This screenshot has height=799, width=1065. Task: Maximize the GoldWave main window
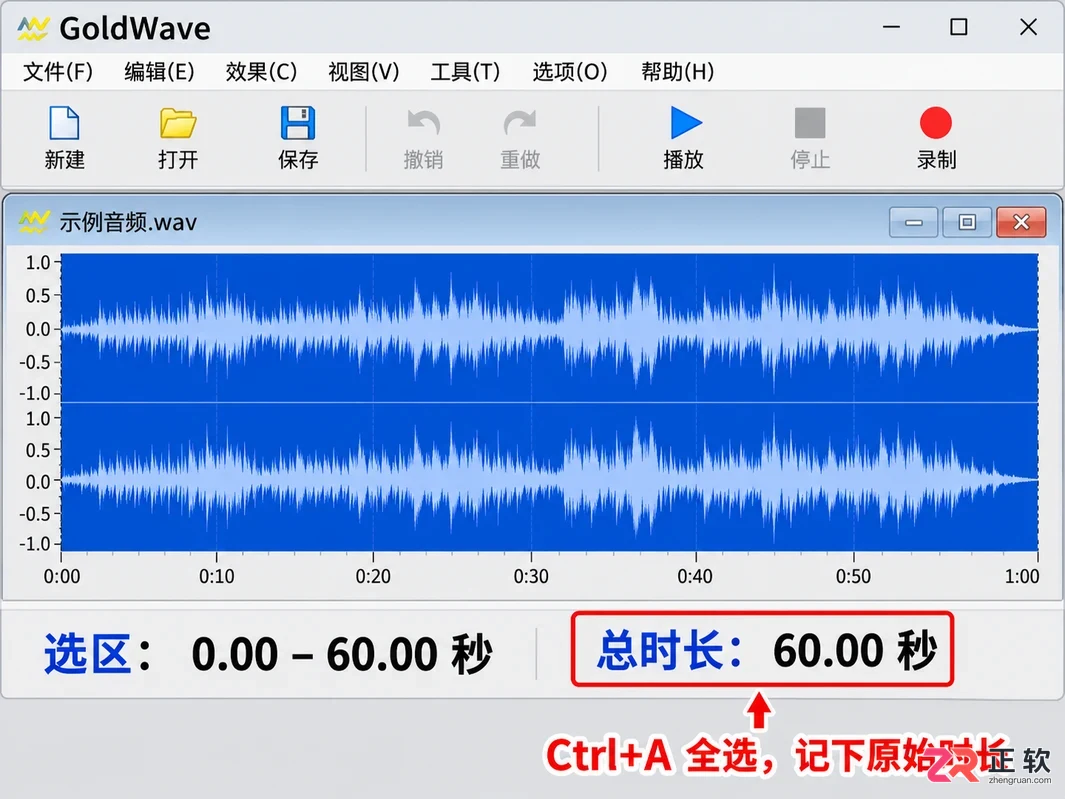(x=958, y=27)
